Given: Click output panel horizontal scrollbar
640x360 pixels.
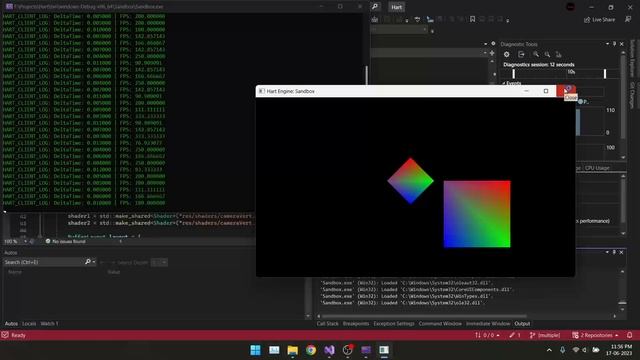Looking at the screenshot, I should click(x=424, y=316).
